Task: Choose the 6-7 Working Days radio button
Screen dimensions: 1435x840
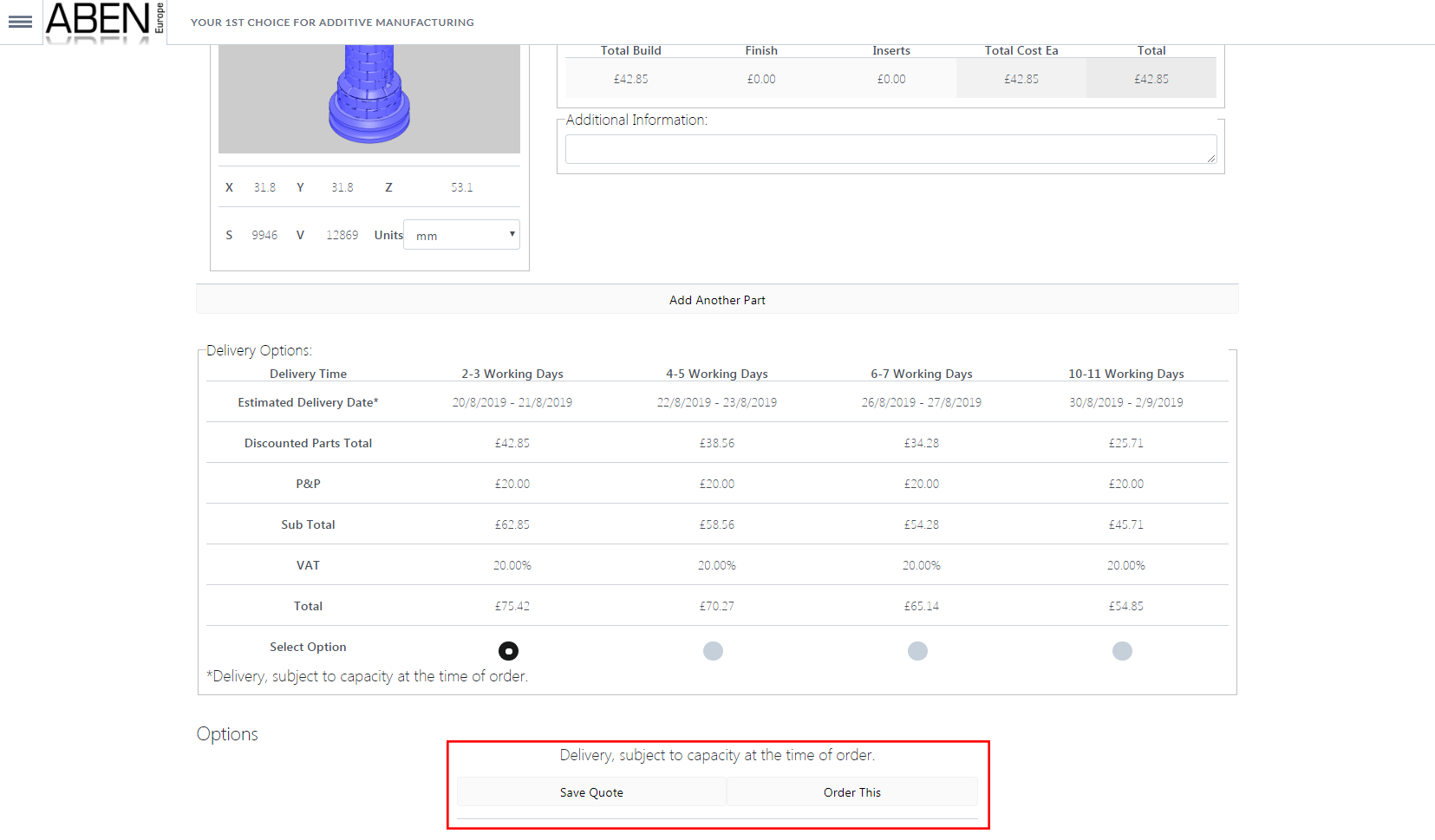Action: (x=917, y=651)
